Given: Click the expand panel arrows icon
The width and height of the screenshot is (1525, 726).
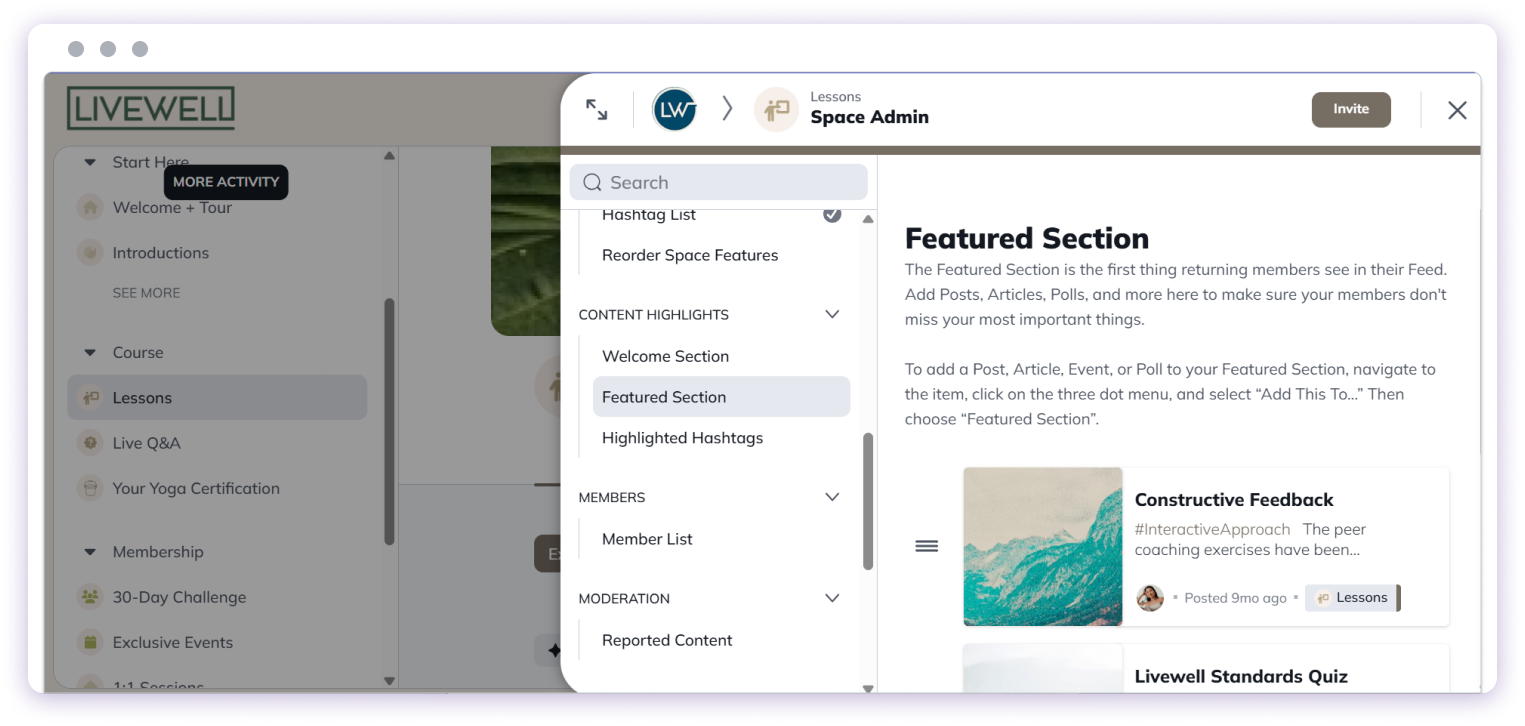Looking at the screenshot, I should point(597,110).
